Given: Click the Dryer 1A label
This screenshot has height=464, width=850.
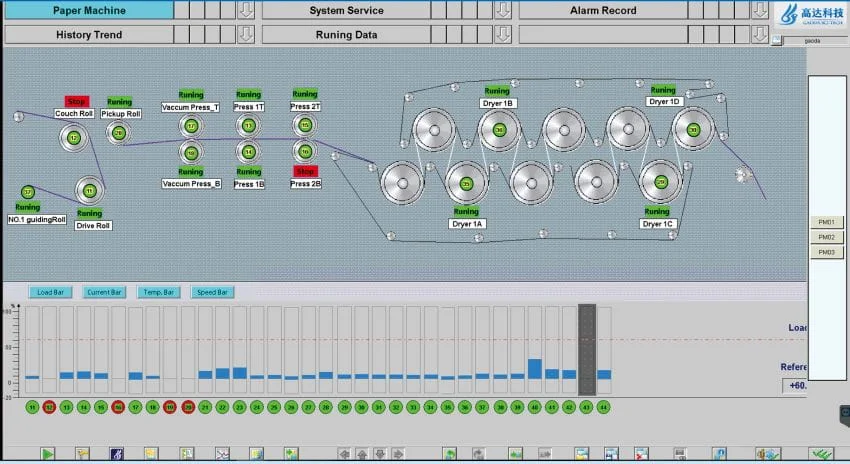Looking at the screenshot, I should click(x=467, y=224).
